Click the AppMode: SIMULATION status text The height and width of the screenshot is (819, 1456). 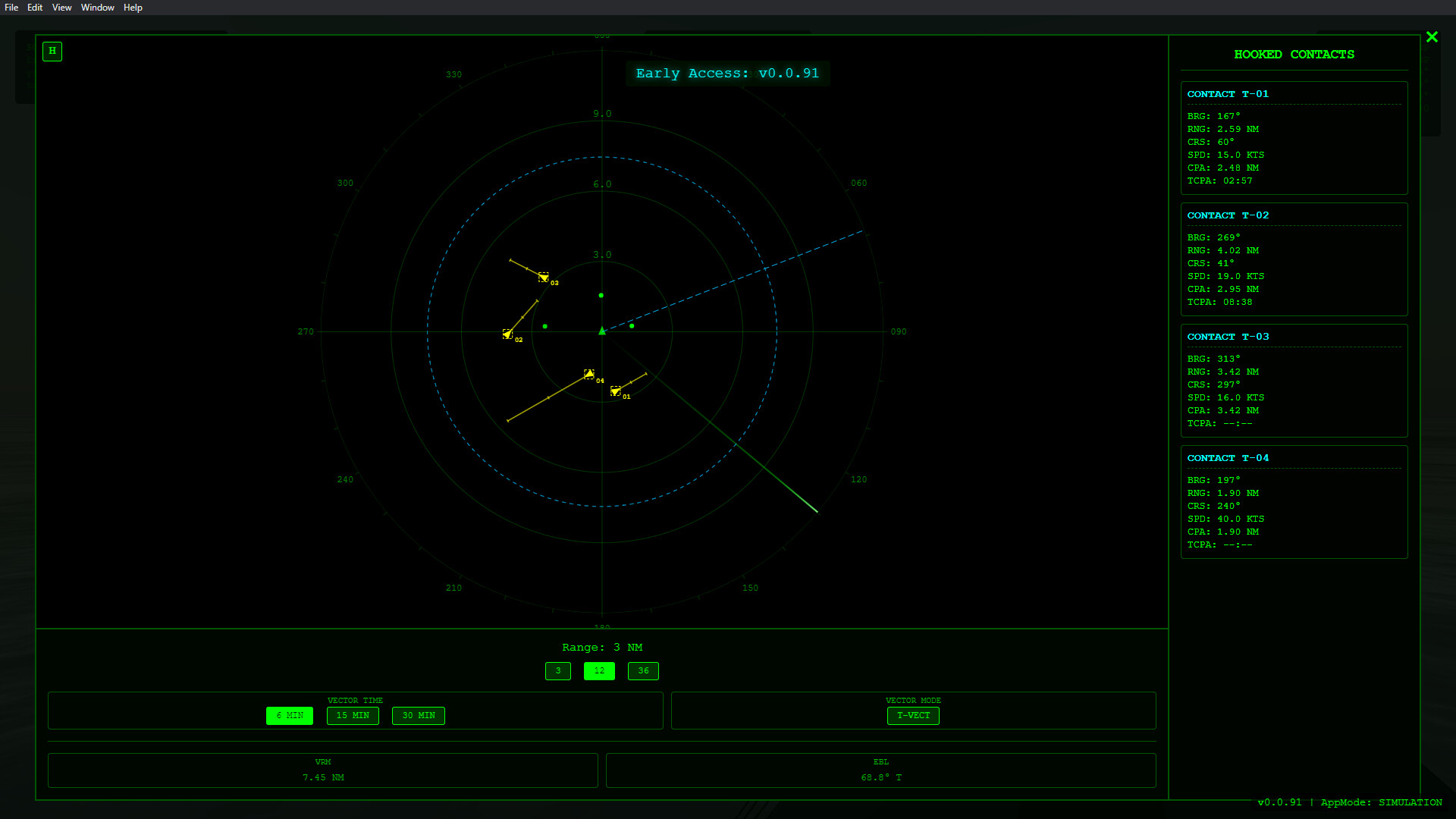1380,802
